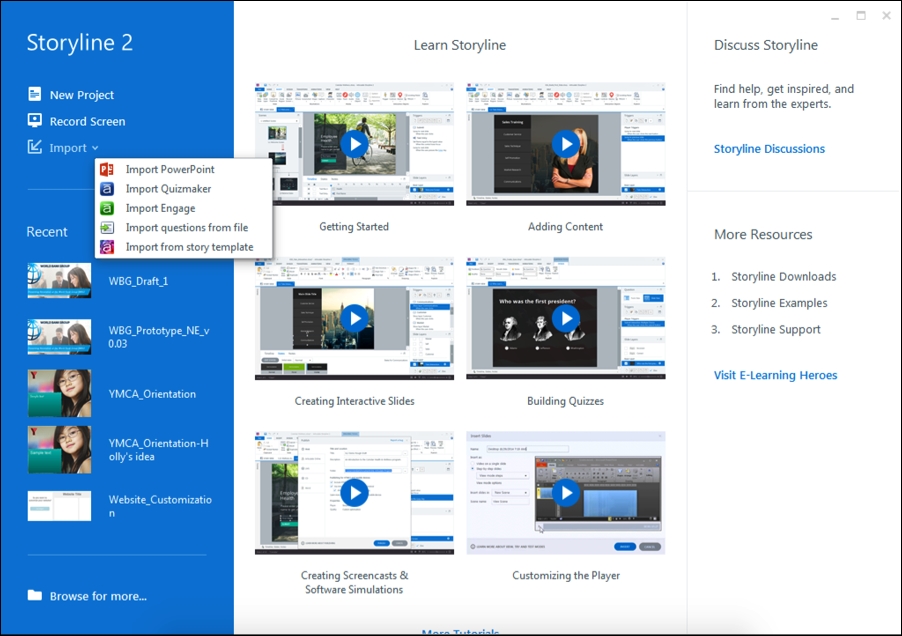902x636 pixels.
Task: Click the Creating Interactive Slides caption
Action: pos(354,401)
